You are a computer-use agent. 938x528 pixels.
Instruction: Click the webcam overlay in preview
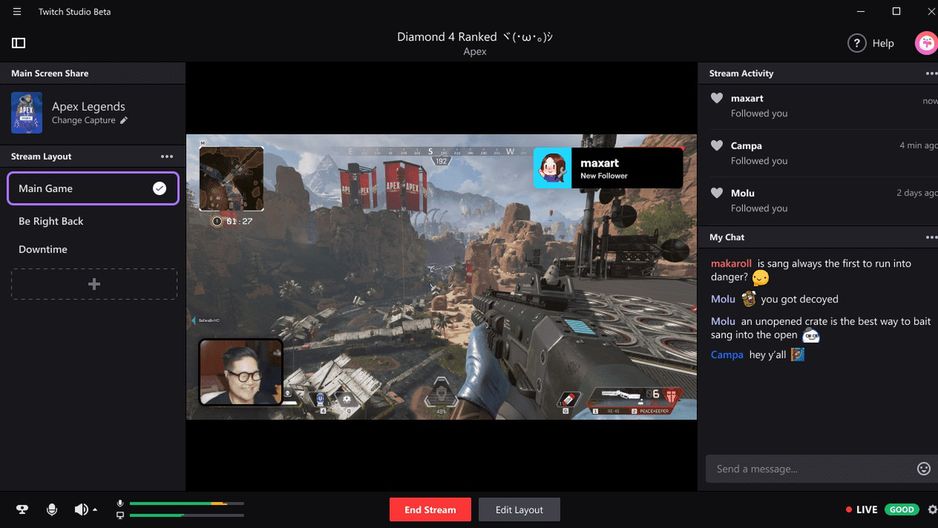pyautogui.click(x=240, y=372)
